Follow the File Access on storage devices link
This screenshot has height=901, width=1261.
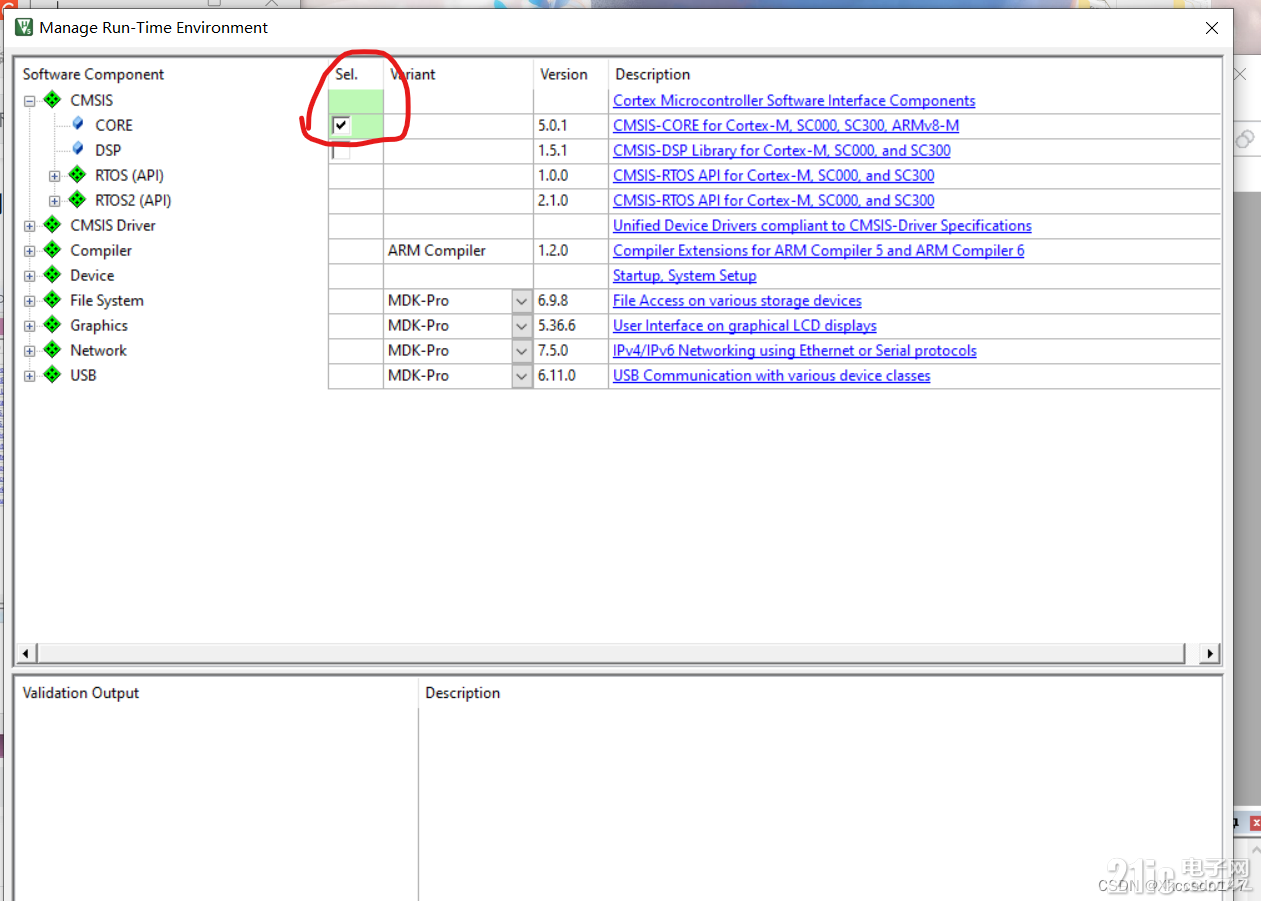[737, 300]
